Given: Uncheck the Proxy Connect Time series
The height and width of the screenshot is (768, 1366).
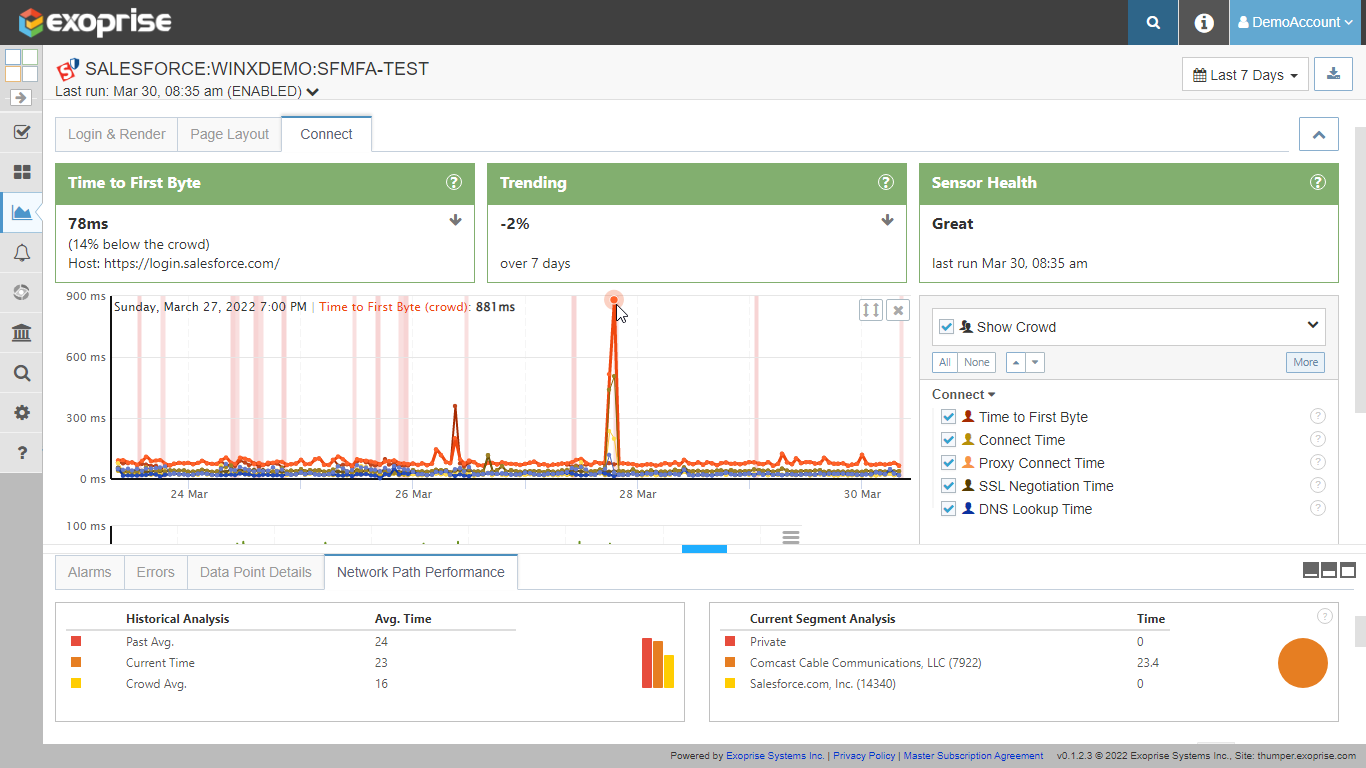Looking at the screenshot, I should (x=949, y=463).
